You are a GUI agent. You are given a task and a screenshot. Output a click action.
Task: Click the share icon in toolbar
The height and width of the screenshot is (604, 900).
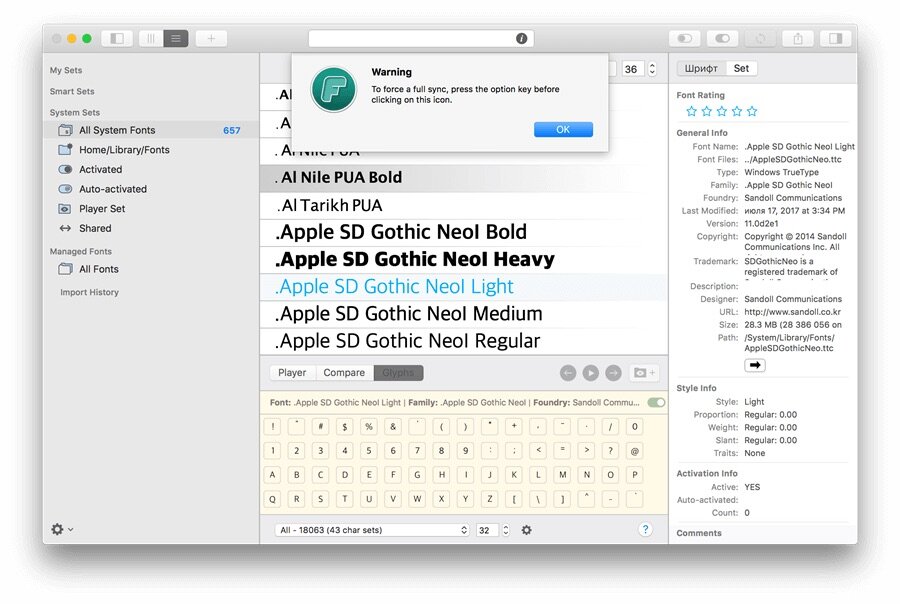point(798,38)
